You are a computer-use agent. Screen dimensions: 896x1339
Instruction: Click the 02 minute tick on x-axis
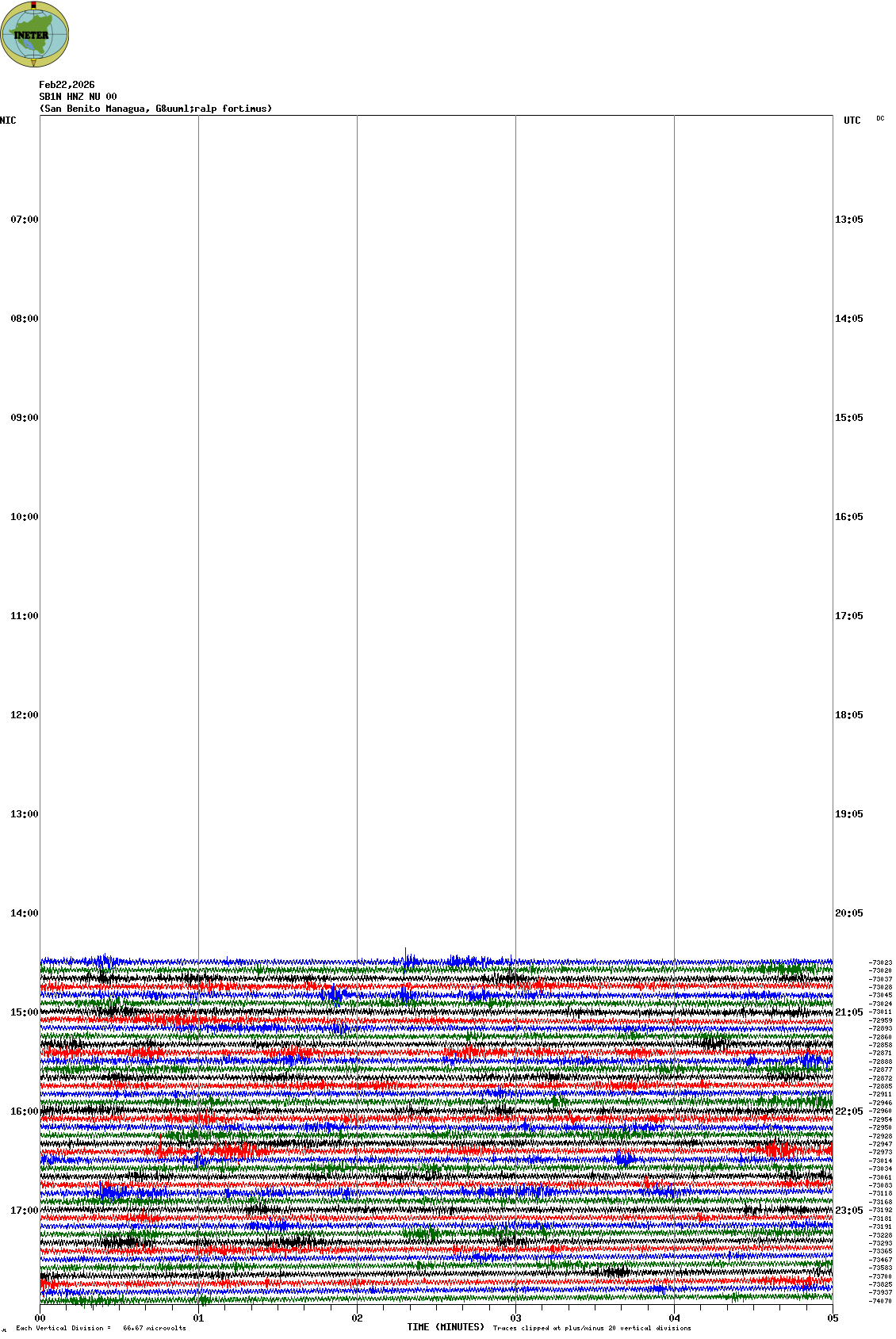pos(357,1318)
